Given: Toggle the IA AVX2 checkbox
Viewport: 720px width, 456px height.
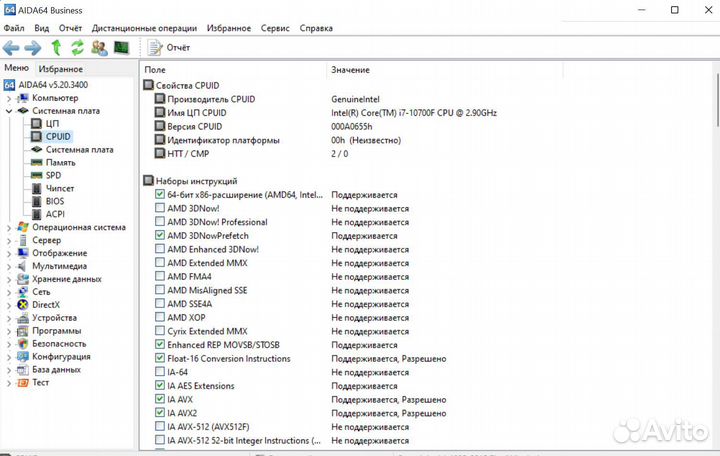Looking at the screenshot, I should 159,412.
